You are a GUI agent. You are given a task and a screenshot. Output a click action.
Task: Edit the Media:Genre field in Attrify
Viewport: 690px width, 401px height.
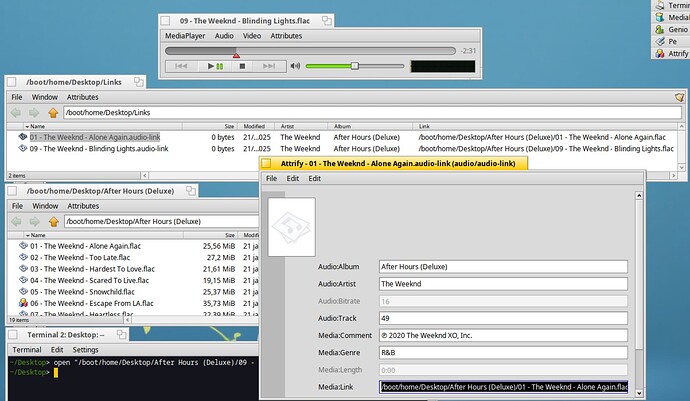pos(503,353)
